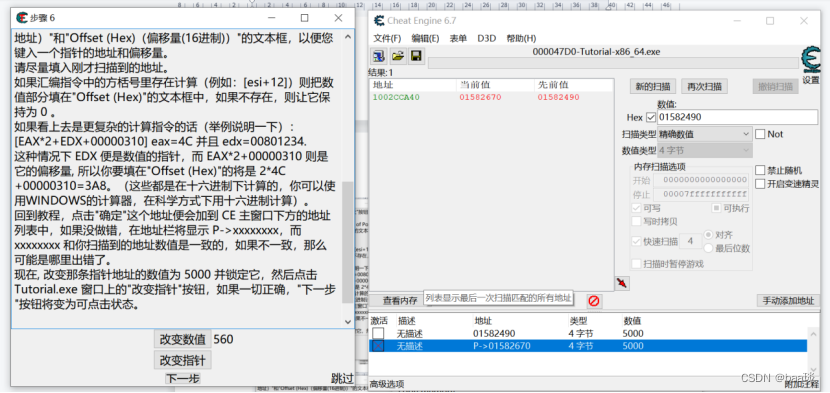
Task: Open the 扫描类型 dropdown
Action: pyautogui.click(x=705, y=134)
